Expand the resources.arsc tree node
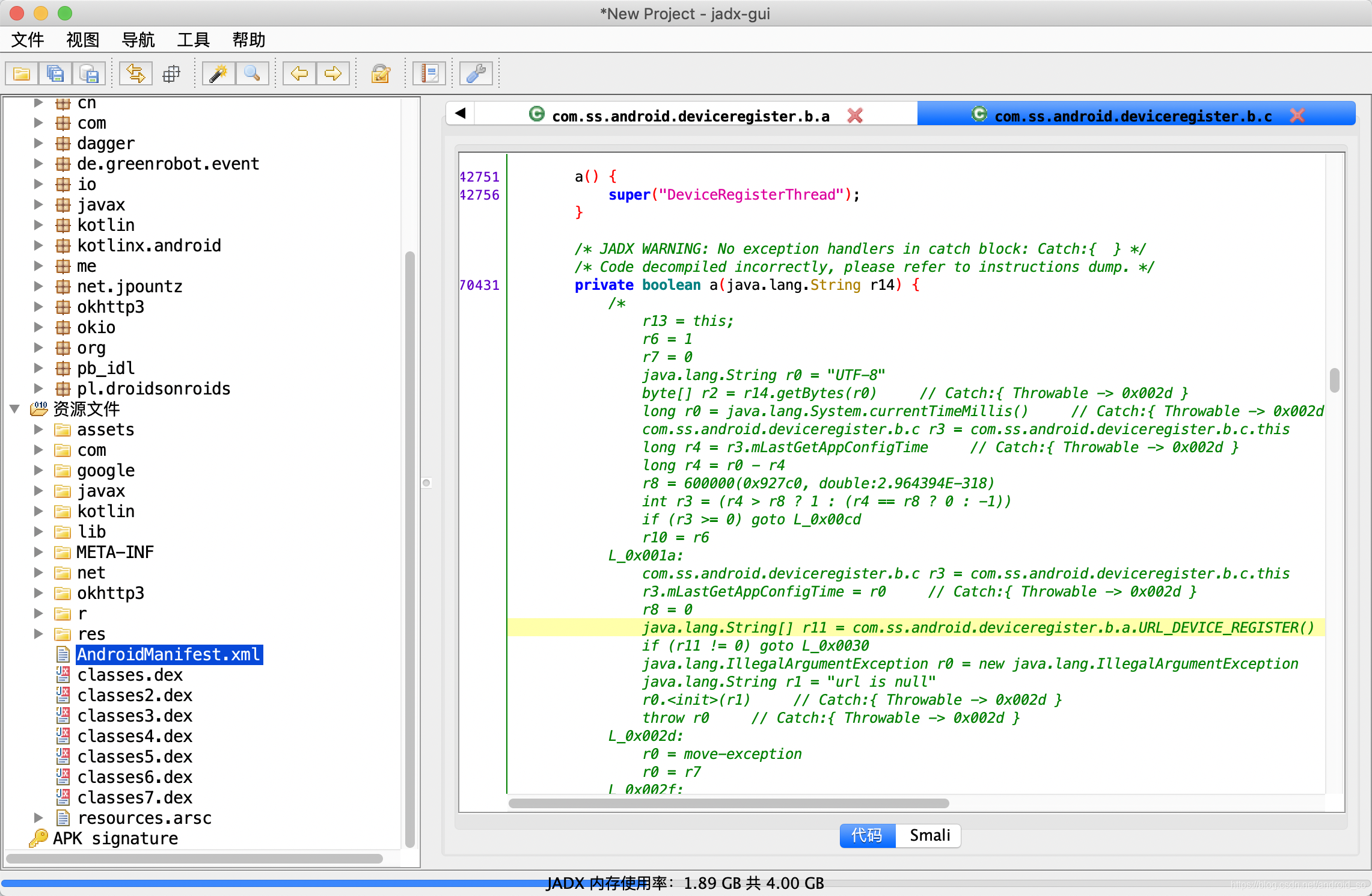Image resolution: width=1372 pixels, height=896 pixels. (x=38, y=818)
